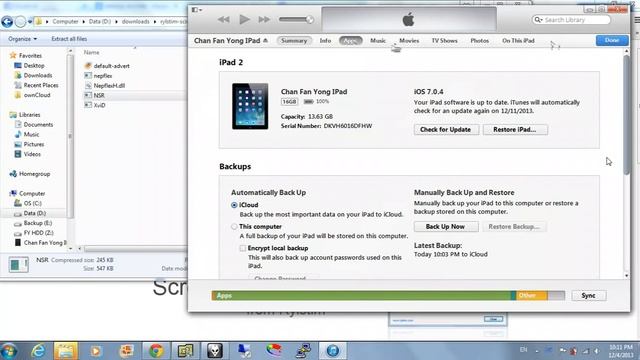Select the NSR file
Image resolution: width=640 pixels, height=360 pixels.
pos(95,95)
